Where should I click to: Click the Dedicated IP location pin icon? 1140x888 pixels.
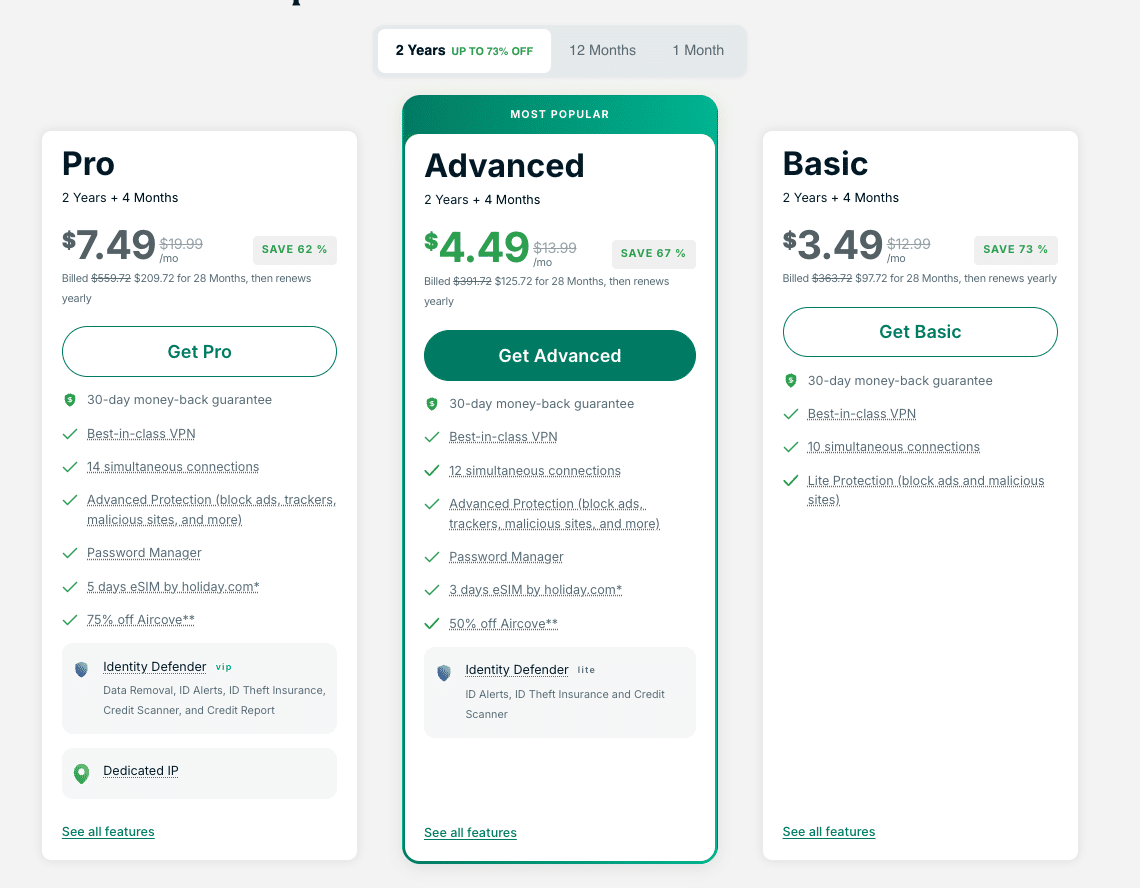pyautogui.click(x=81, y=770)
